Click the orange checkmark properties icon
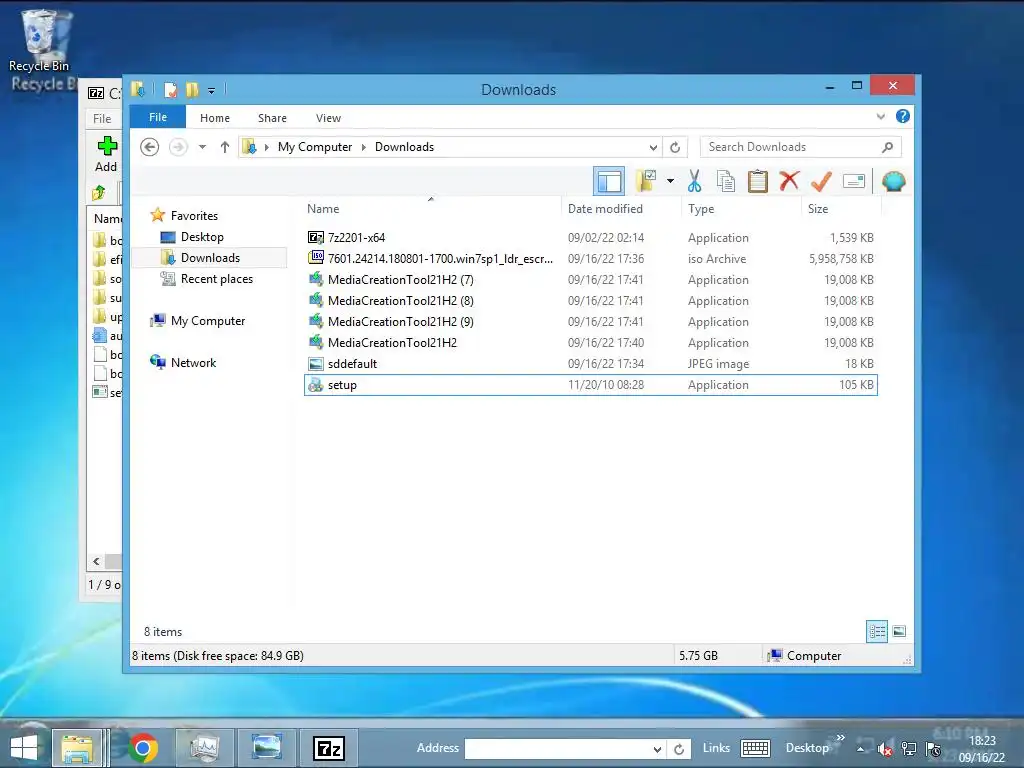This screenshot has height=768, width=1024. (x=821, y=181)
